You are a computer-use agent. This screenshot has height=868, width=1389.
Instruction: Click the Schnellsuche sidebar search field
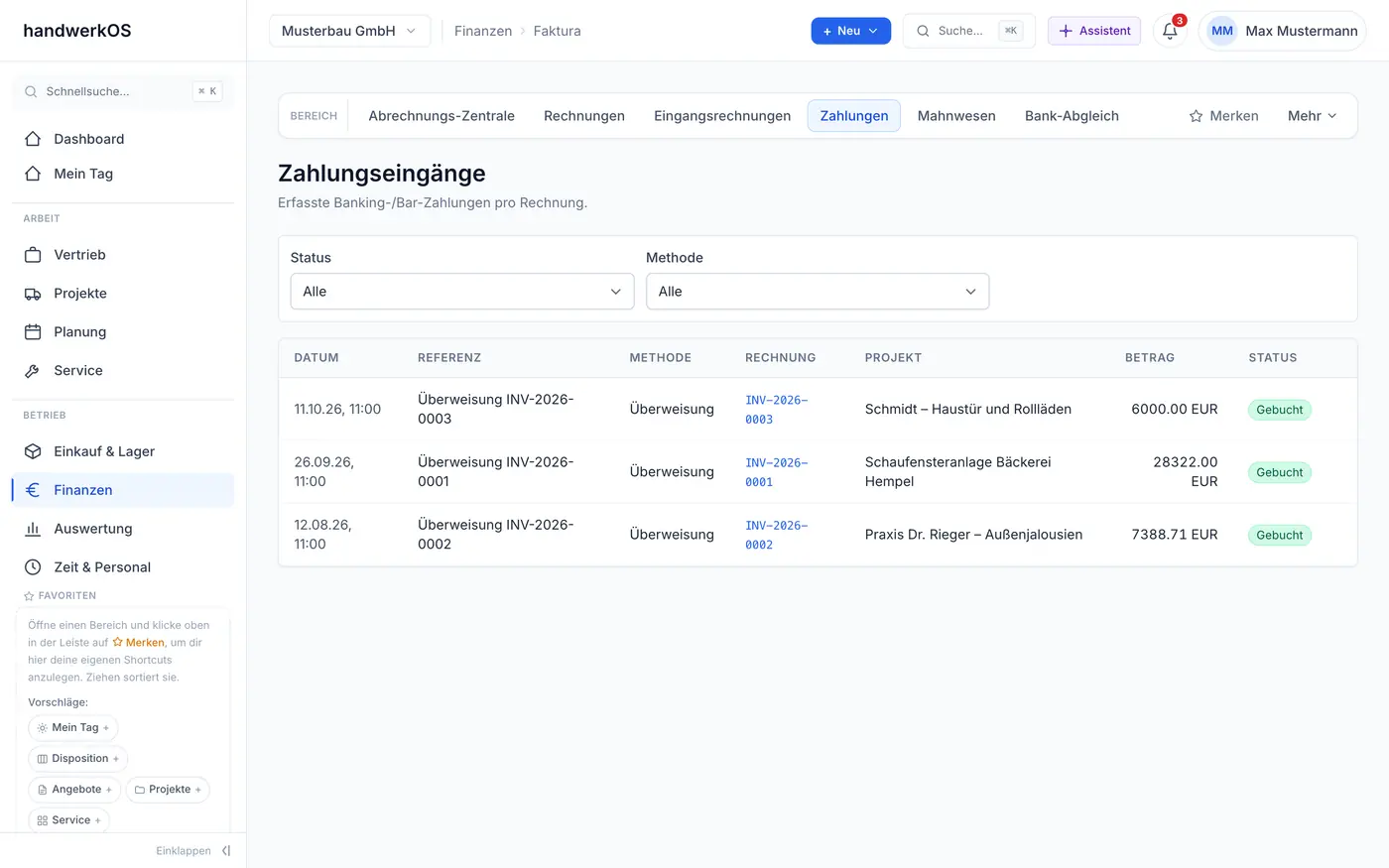tap(123, 91)
